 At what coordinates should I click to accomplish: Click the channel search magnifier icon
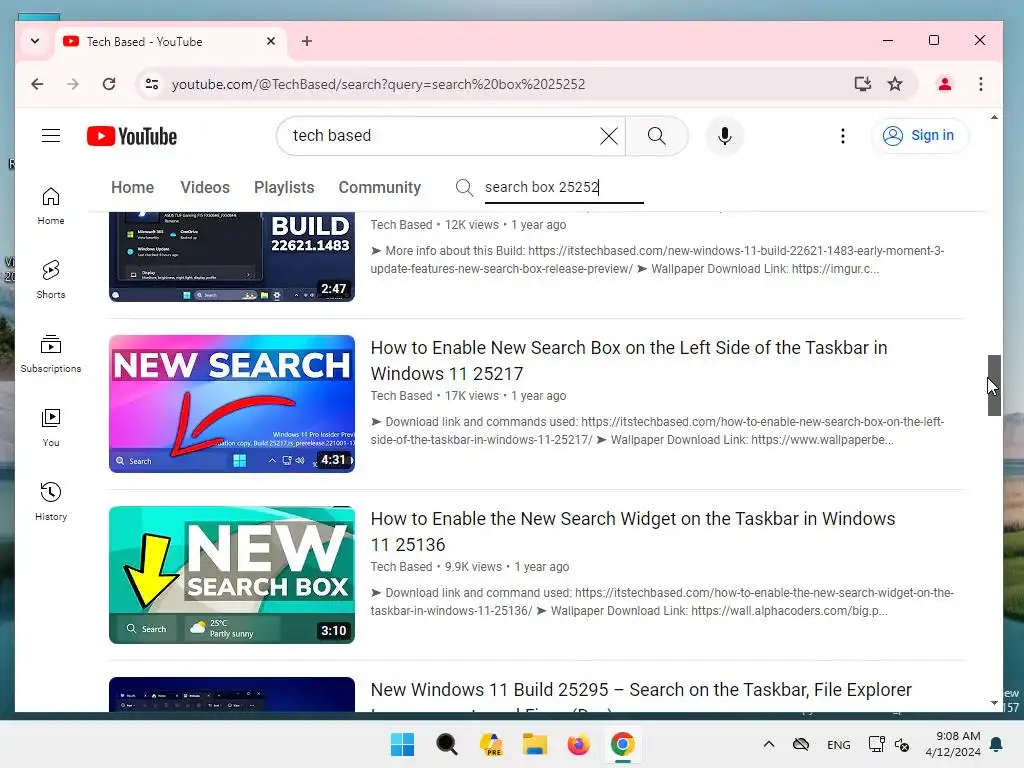(464, 187)
